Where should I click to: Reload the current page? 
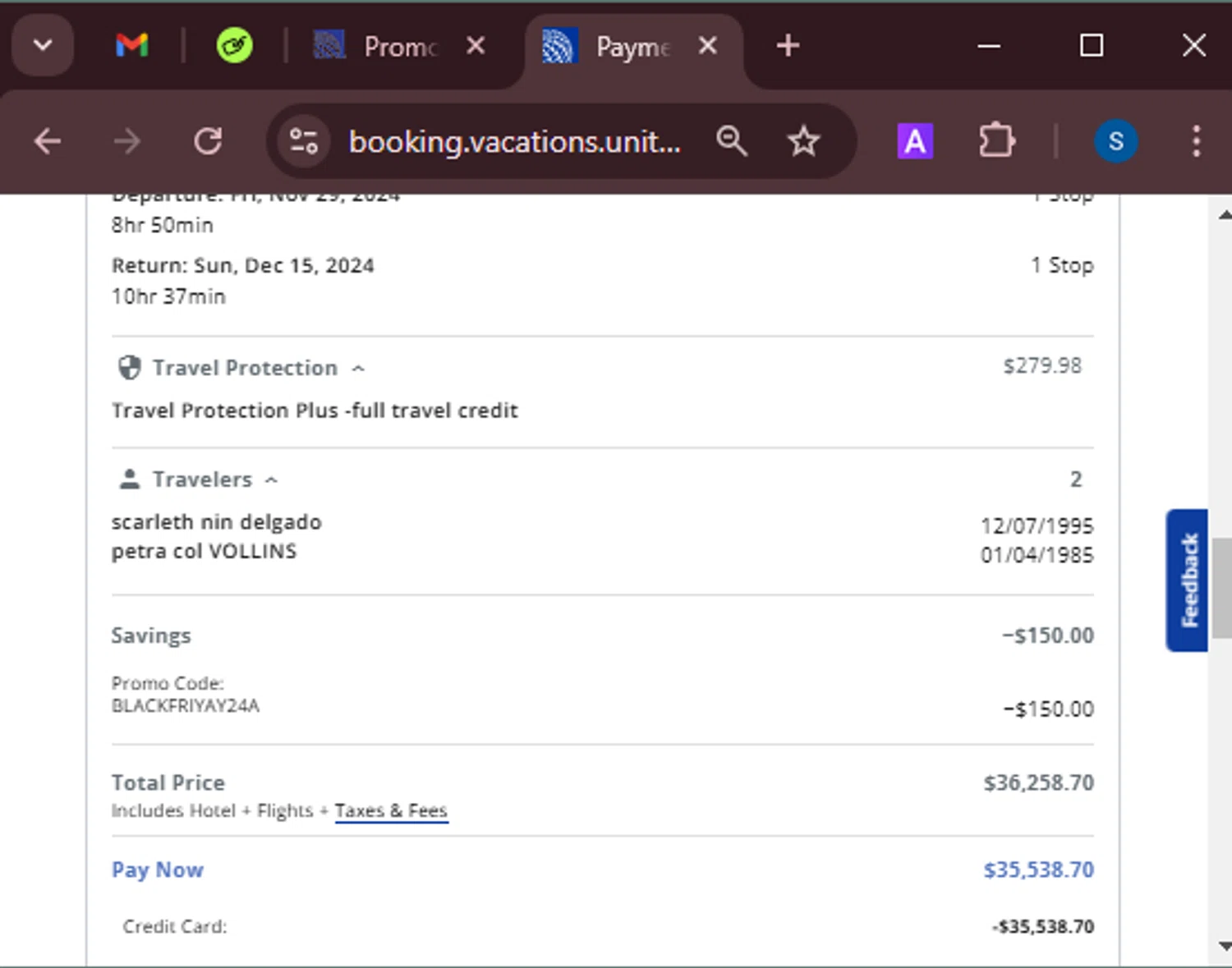(208, 142)
